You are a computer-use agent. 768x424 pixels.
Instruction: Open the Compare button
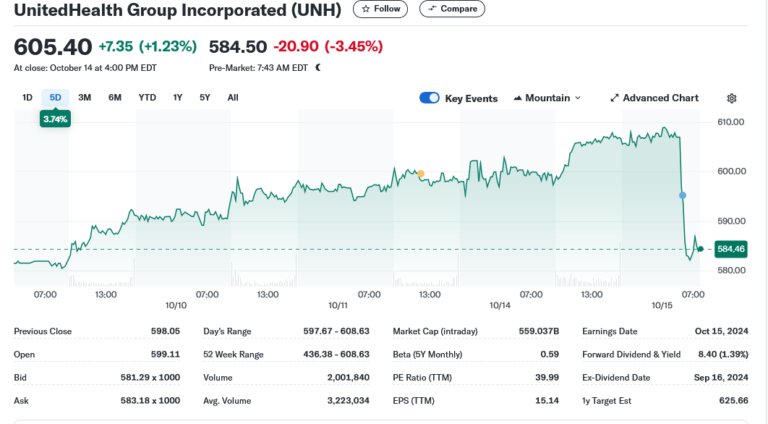click(452, 9)
